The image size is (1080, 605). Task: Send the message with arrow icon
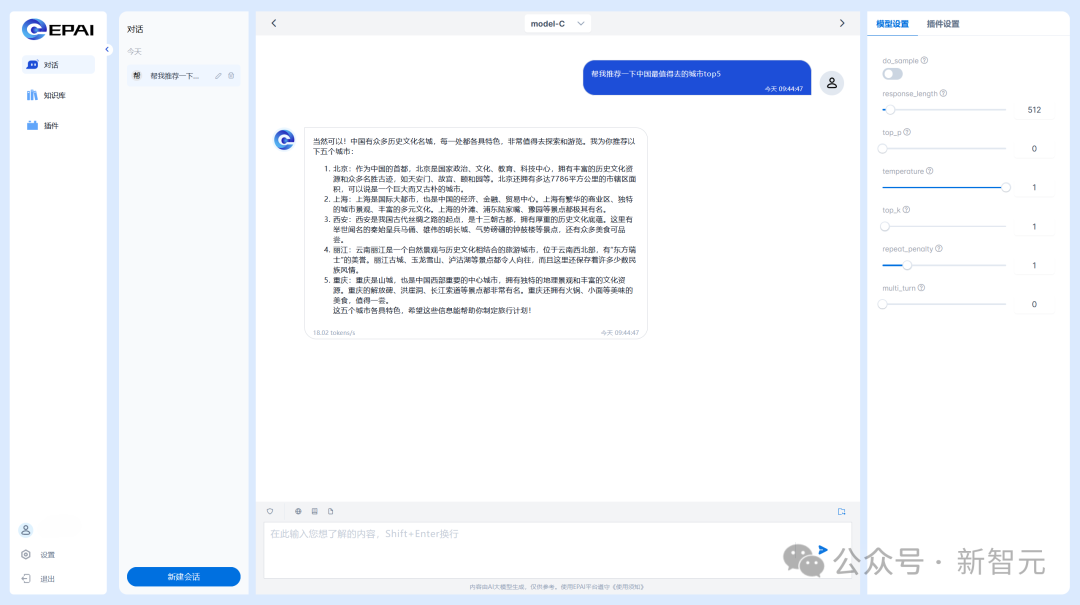click(x=823, y=549)
